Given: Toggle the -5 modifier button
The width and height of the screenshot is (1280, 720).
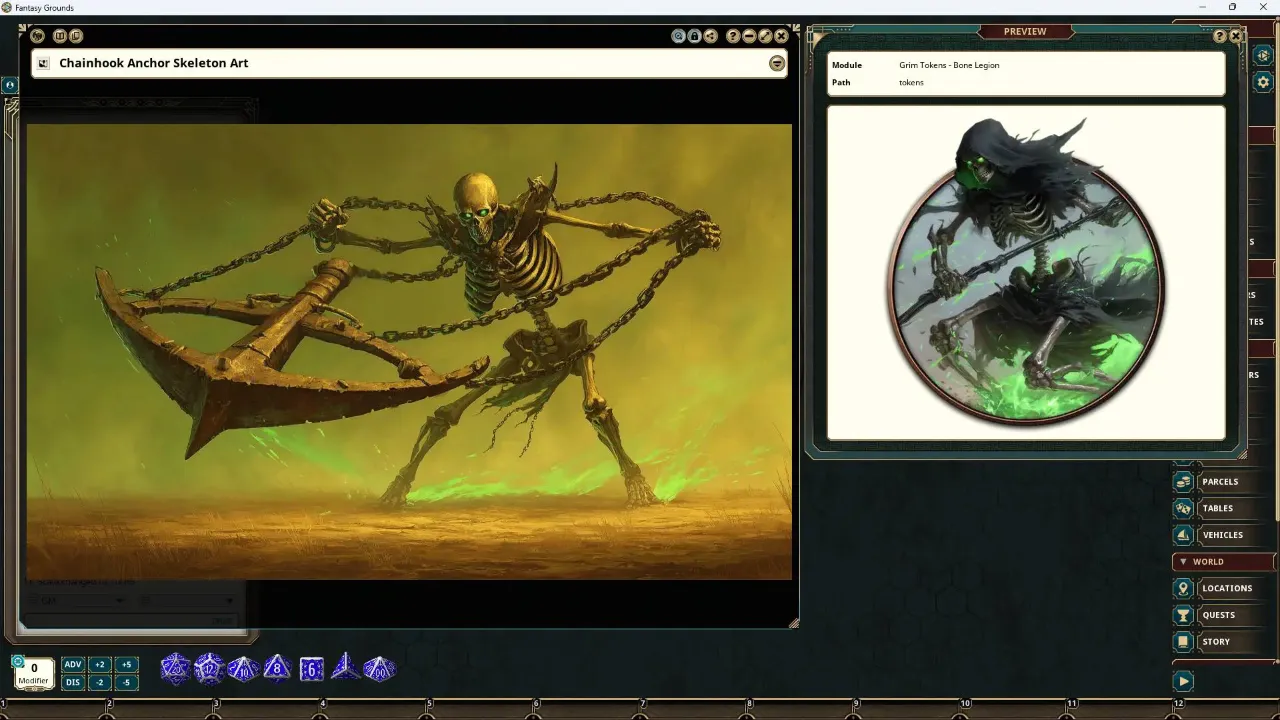Looking at the screenshot, I should 125,683.
